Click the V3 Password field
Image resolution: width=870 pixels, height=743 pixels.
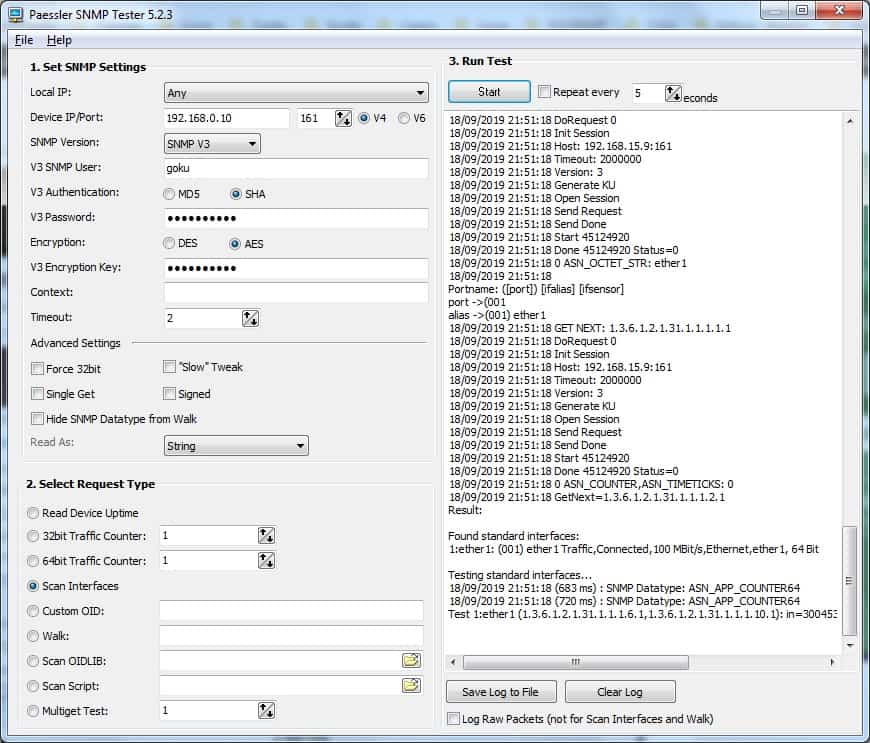296,218
